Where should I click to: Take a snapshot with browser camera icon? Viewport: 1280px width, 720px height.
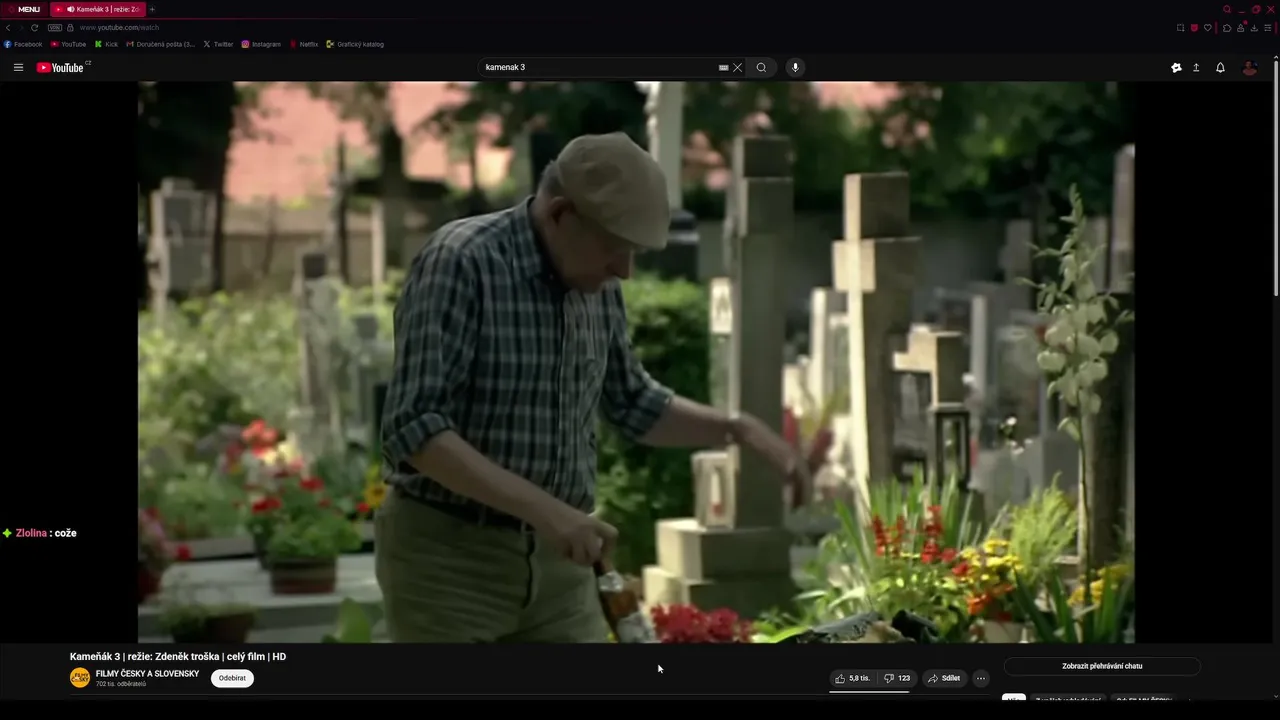tap(1180, 27)
